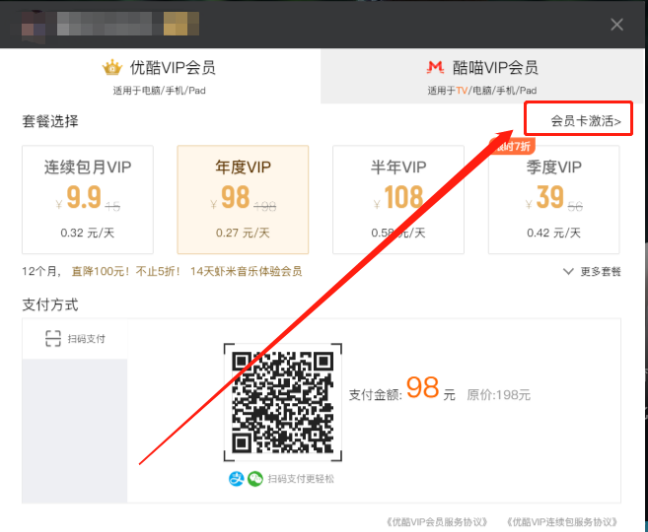Switch to the 优酷VIP会员 tab
Viewport: 648px width, 532px height.
click(x=160, y=75)
